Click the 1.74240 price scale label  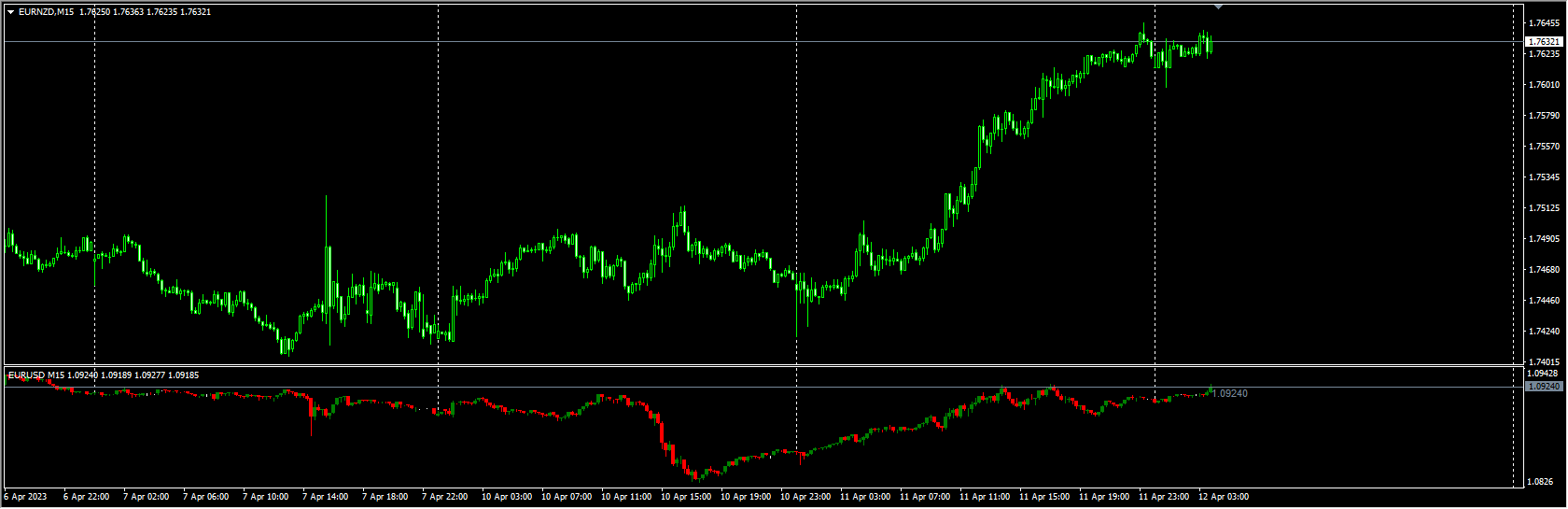click(x=1545, y=331)
